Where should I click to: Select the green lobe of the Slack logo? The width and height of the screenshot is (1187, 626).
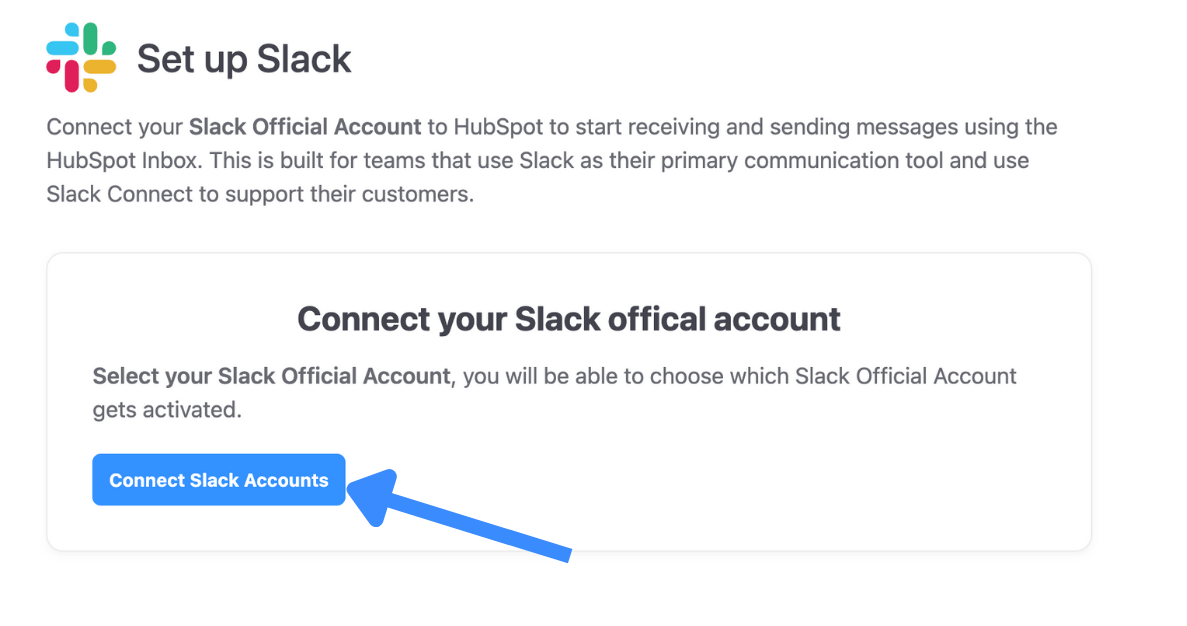[90, 39]
